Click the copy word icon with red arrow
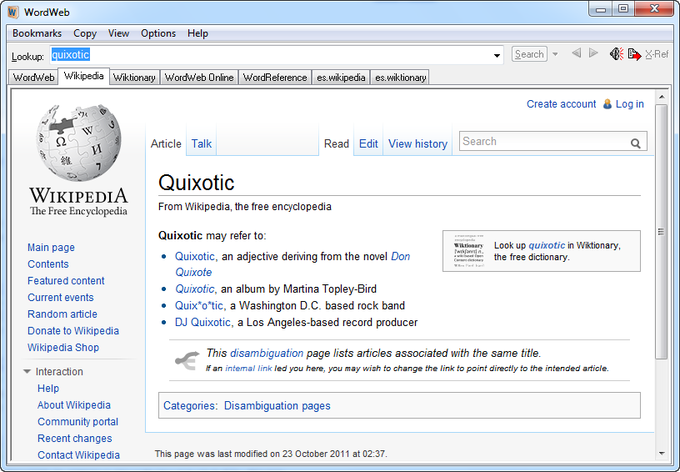Image resolution: width=680 pixels, height=472 pixels. [x=634, y=54]
